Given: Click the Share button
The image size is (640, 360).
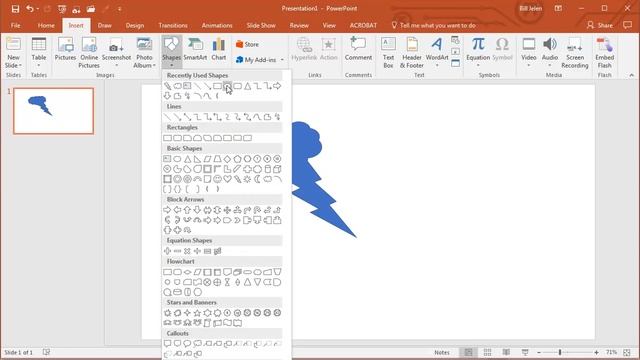Looking at the screenshot, I should [600, 25].
